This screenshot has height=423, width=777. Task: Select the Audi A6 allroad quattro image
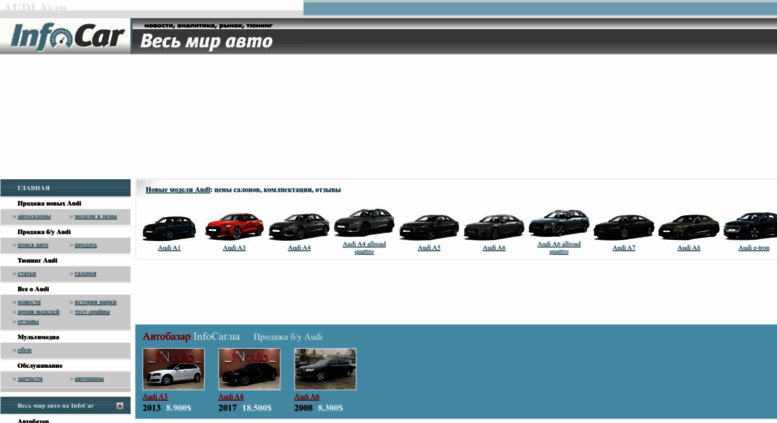[x=559, y=222]
